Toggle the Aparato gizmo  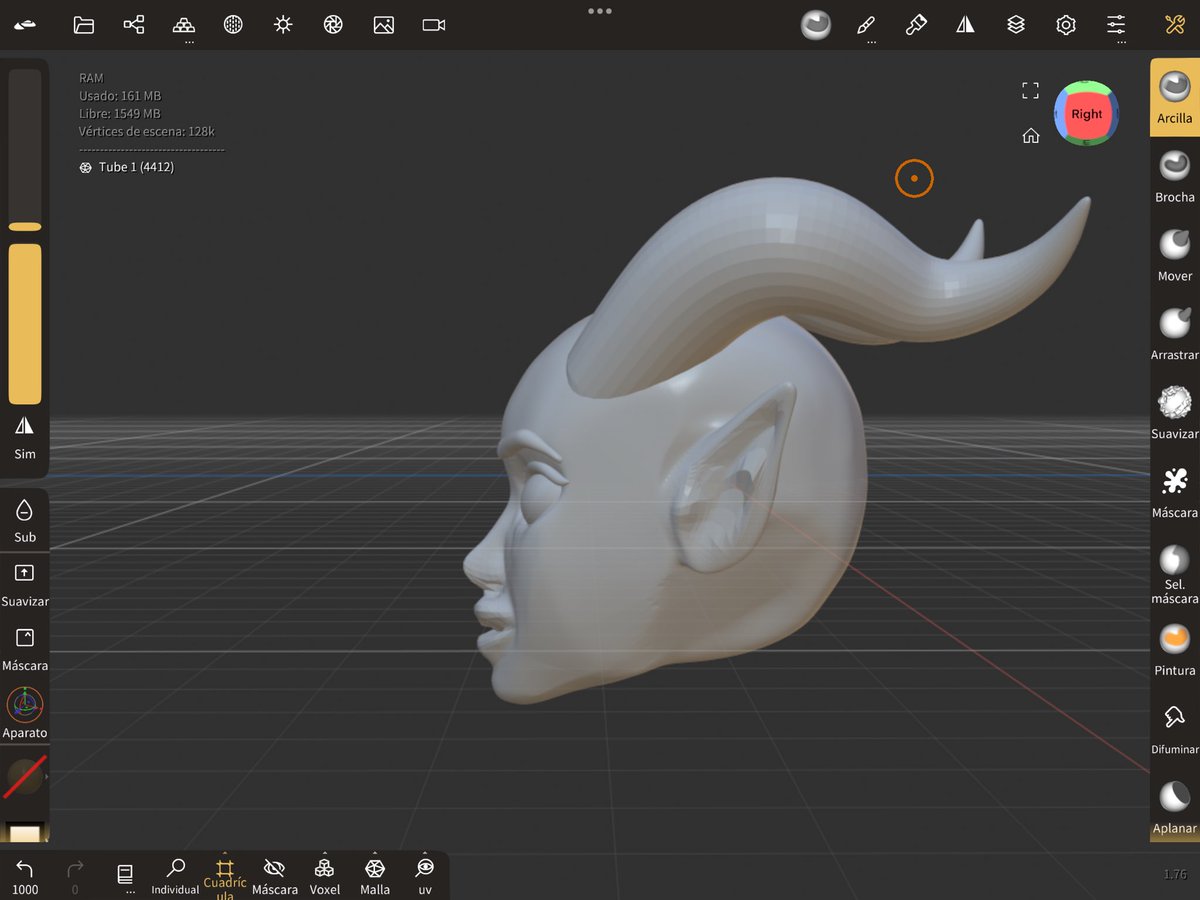(25, 713)
